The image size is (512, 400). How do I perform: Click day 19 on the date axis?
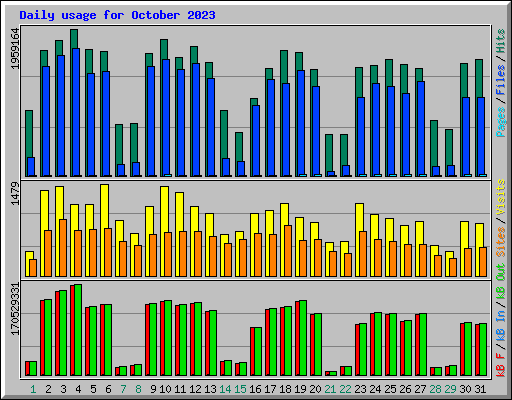[x=300, y=389]
